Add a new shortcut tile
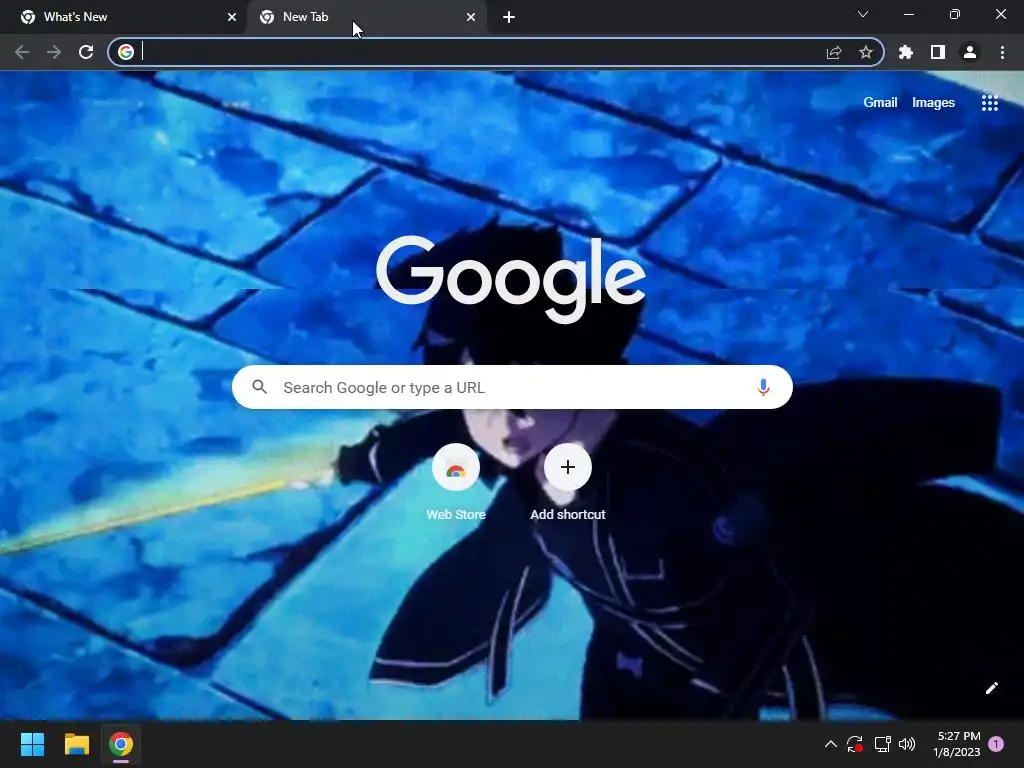The height and width of the screenshot is (768, 1024). click(x=568, y=483)
